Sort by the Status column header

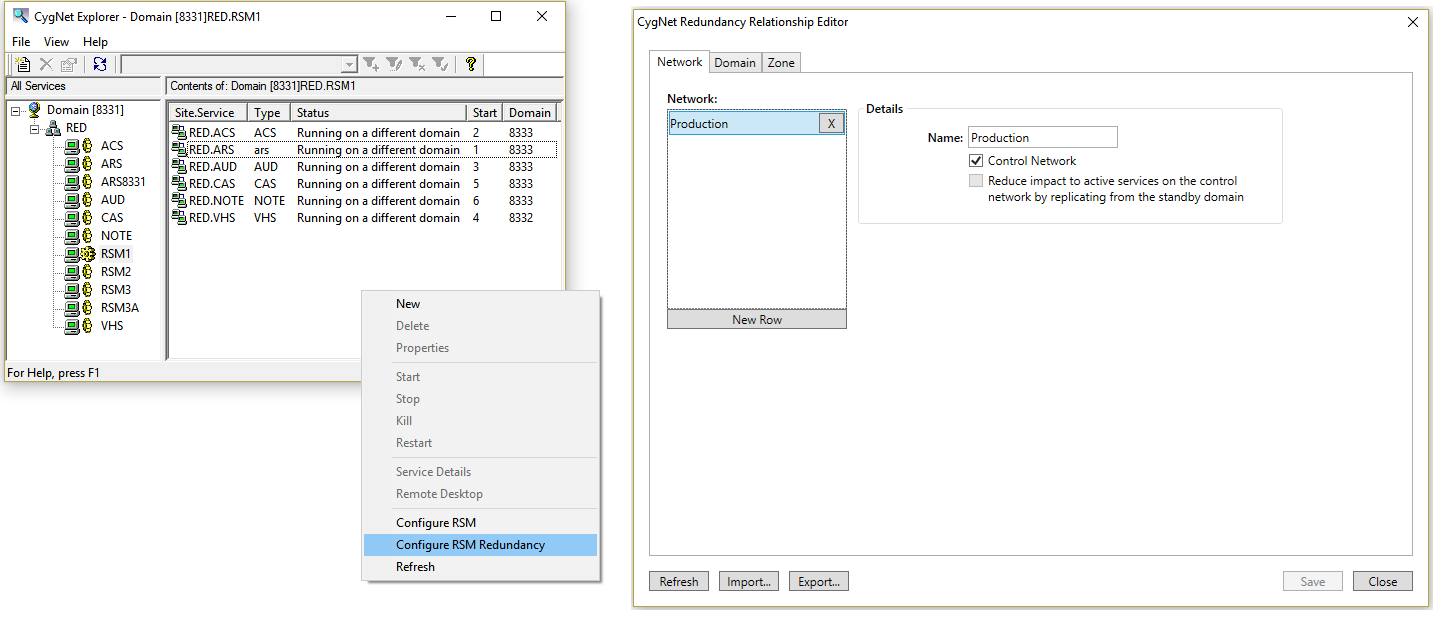click(378, 113)
